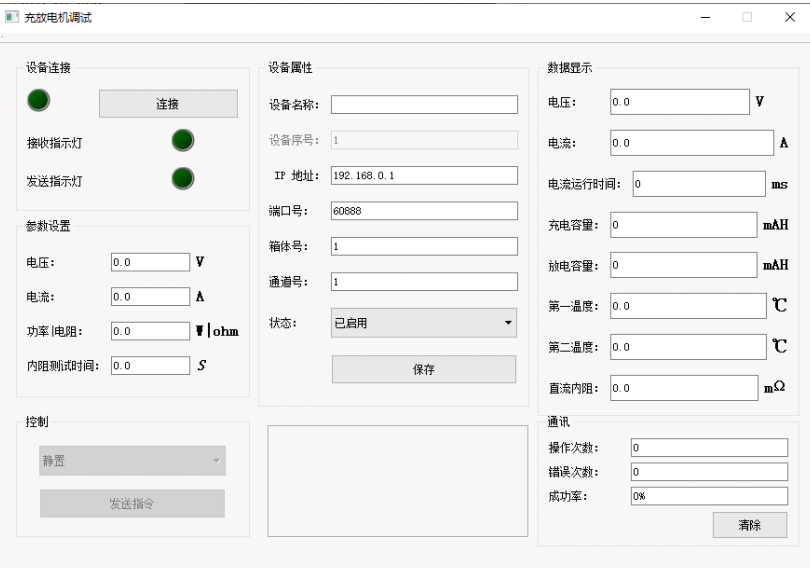This screenshot has width=810, height=568.
Task: Click the connection status indicator light
Action: pyautogui.click(x=38, y=101)
